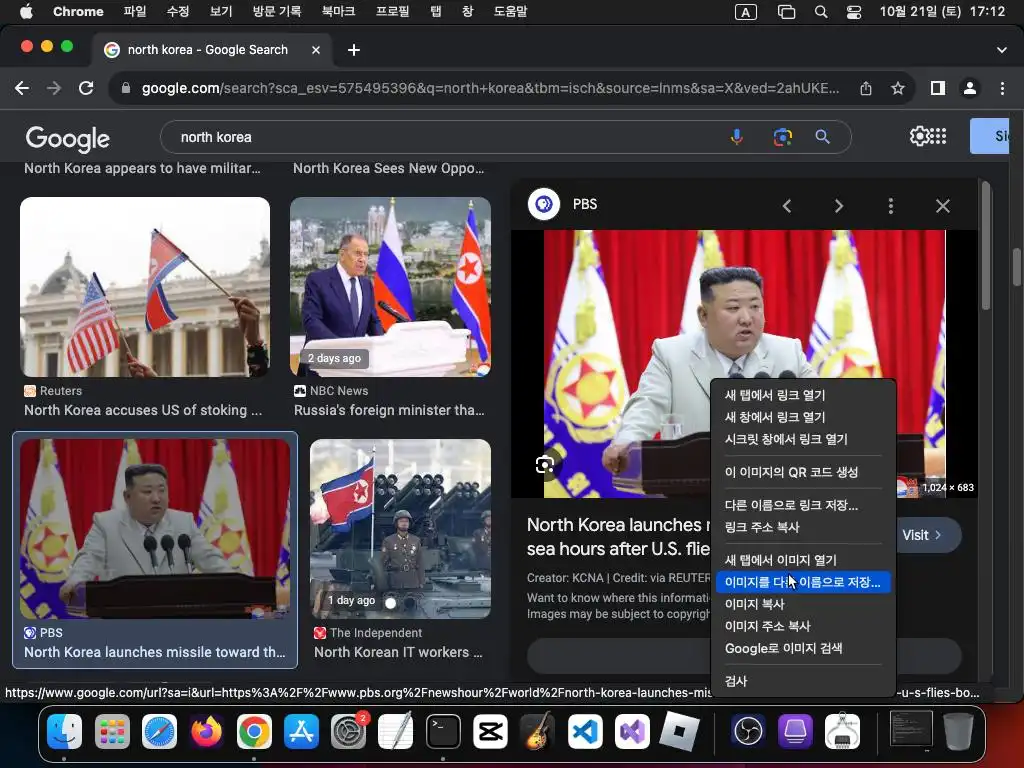The height and width of the screenshot is (768, 1024).
Task: Open CapCut from the dock
Action: click(490, 731)
